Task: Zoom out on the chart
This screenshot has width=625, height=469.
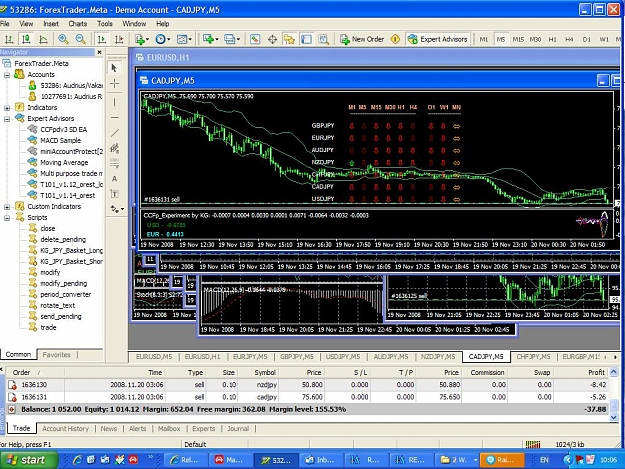Action: tap(80, 39)
